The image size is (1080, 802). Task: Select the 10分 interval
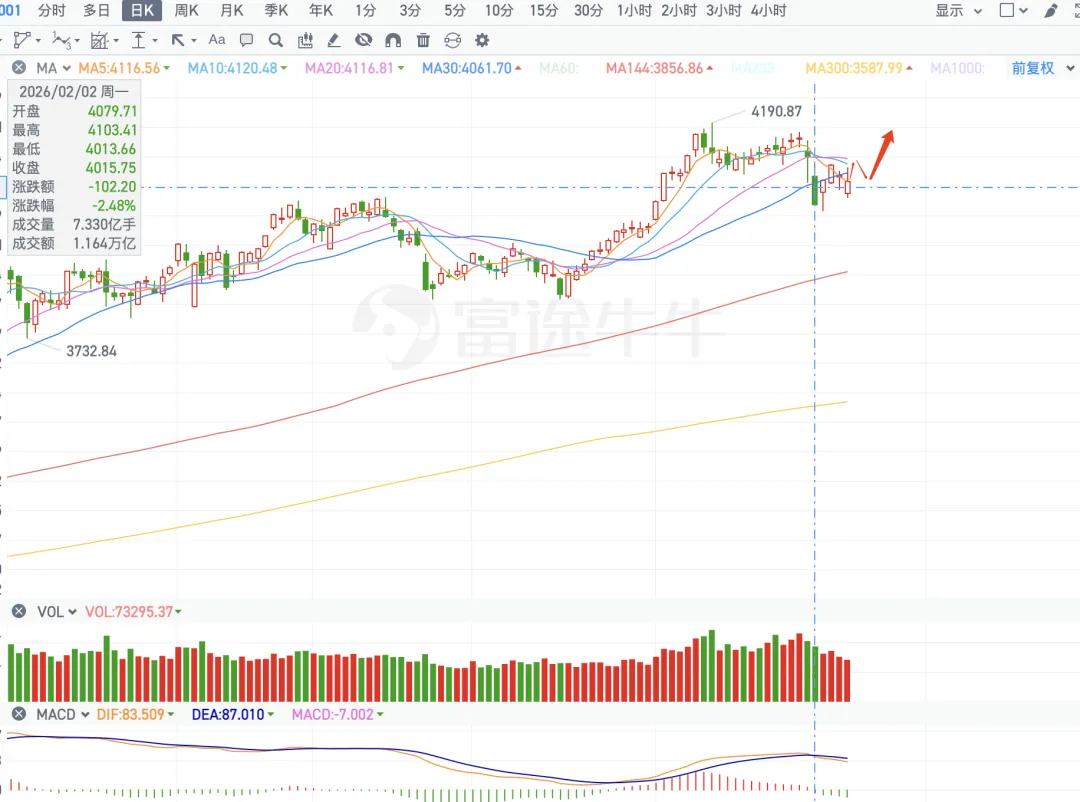point(499,10)
